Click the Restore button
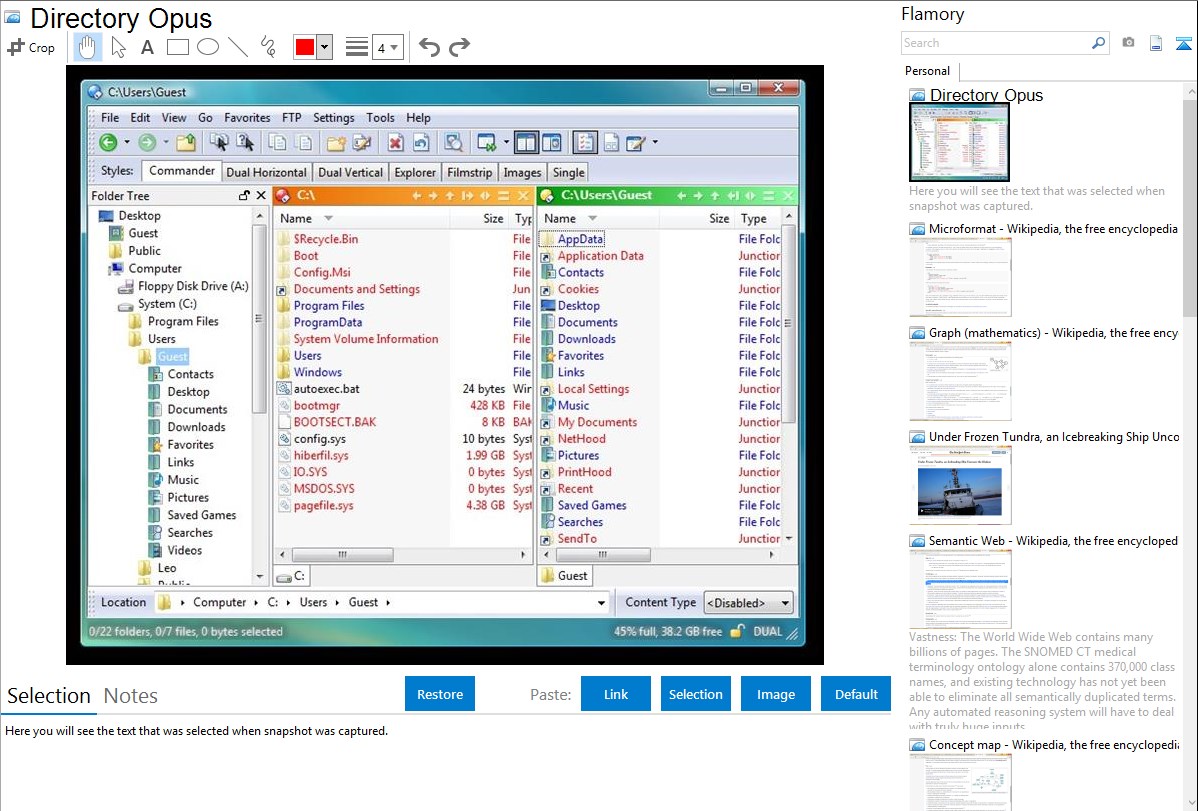Screen dimensions: 1198x811 pyautogui.click(x=440, y=694)
